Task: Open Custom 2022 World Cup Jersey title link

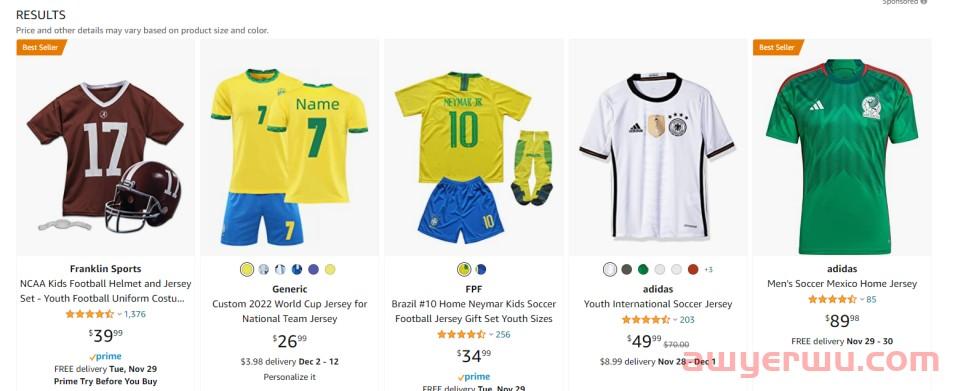Action: click(x=290, y=311)
